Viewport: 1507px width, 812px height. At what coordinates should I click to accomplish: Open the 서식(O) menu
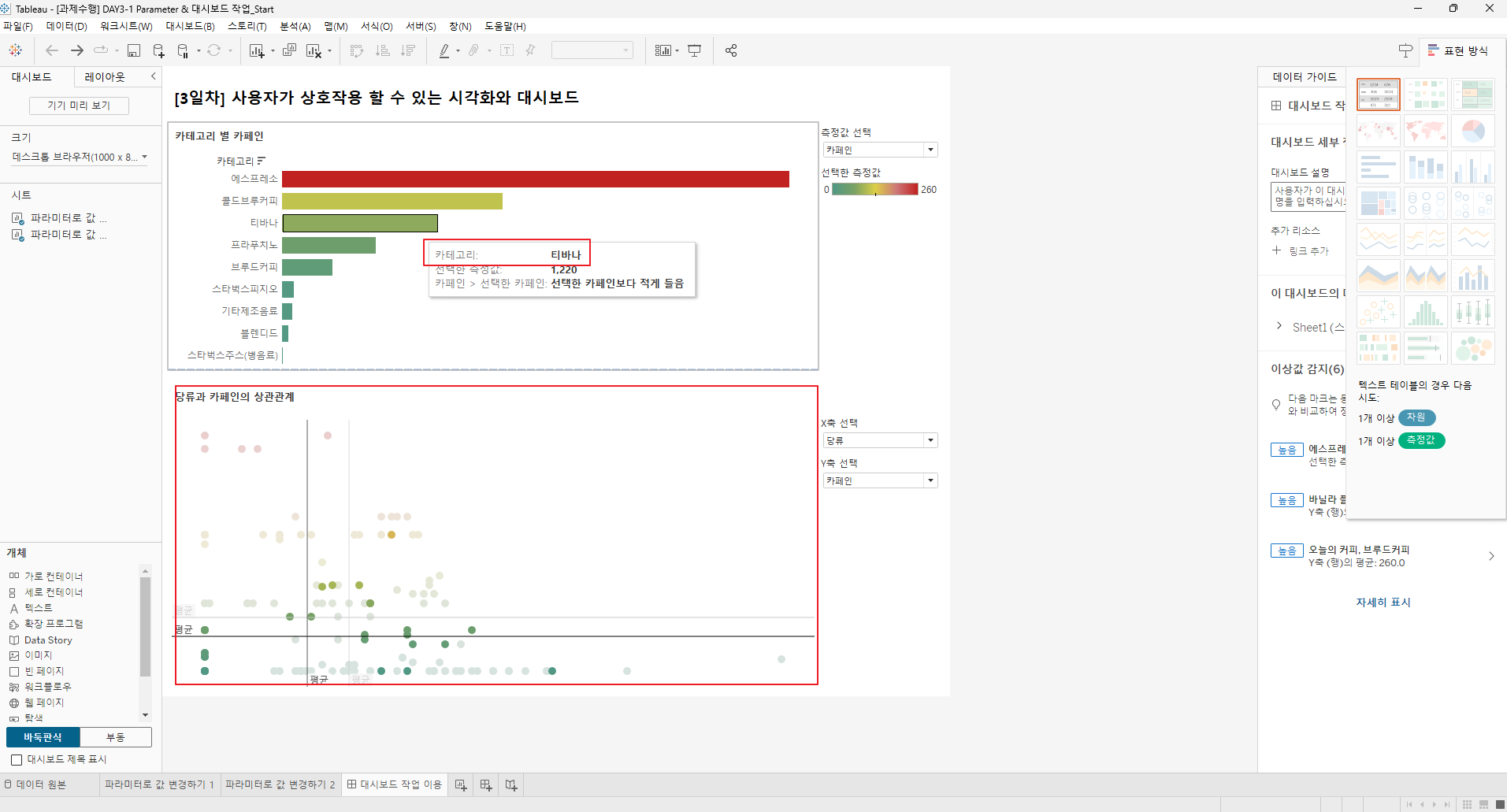[377, 26]
